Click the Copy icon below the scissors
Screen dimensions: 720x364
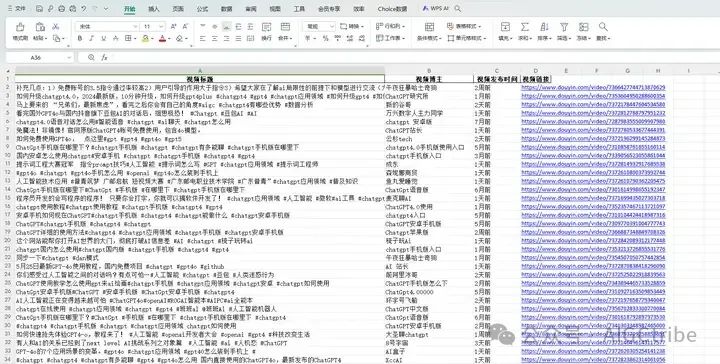click(56, 39)
